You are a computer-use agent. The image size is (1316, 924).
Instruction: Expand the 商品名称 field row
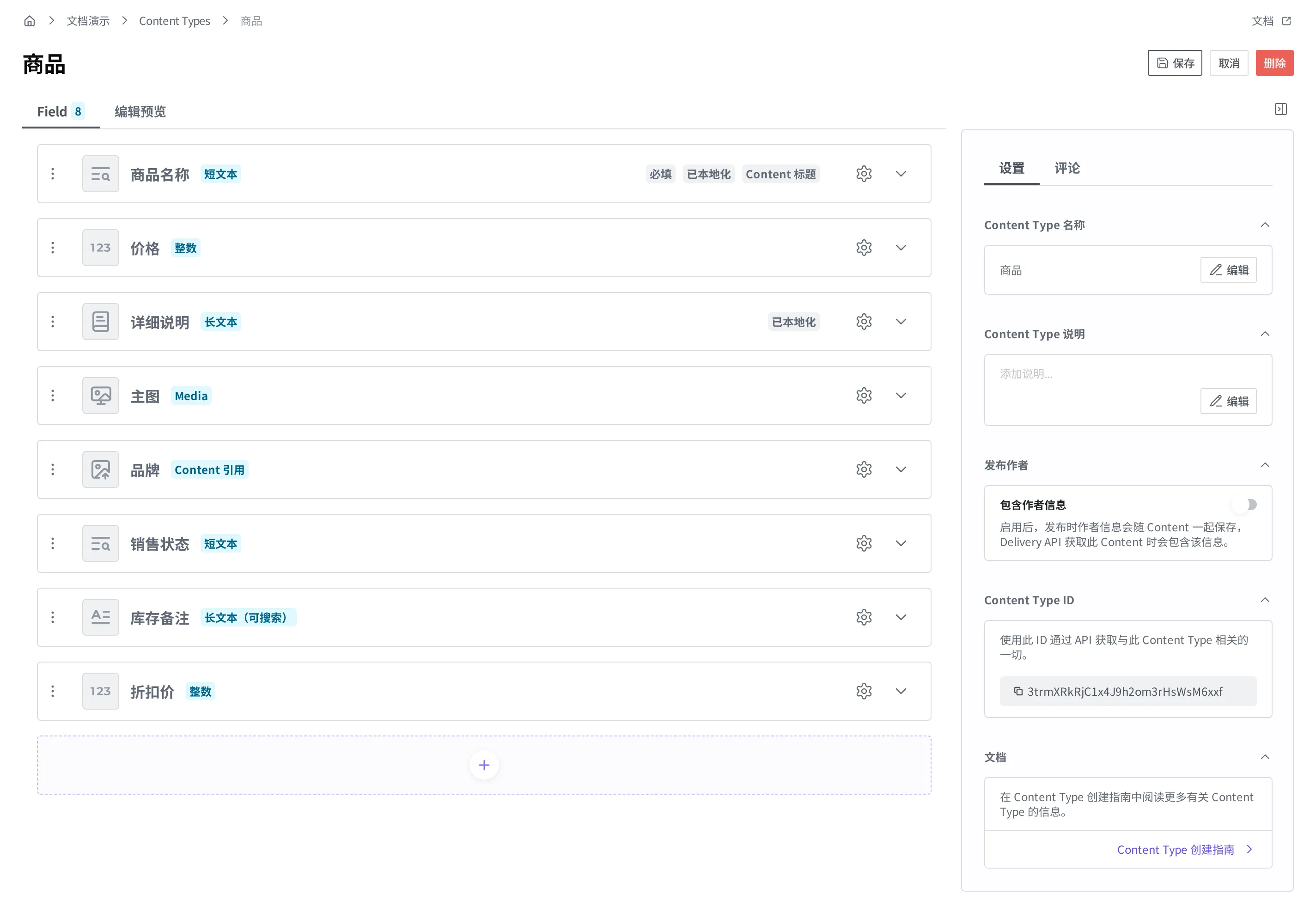pos(901,174)
